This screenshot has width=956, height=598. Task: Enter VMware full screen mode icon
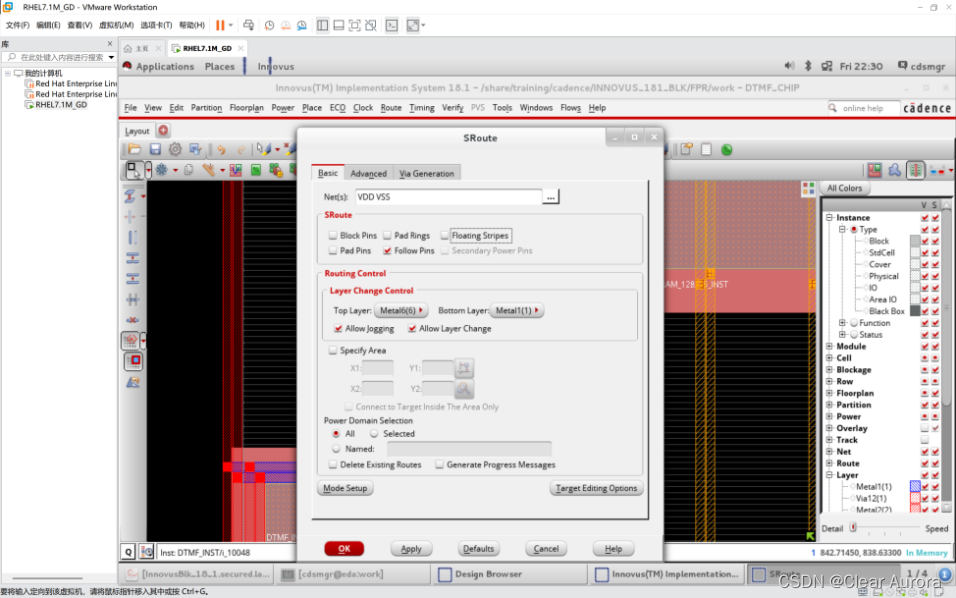(x=354, y=25)
